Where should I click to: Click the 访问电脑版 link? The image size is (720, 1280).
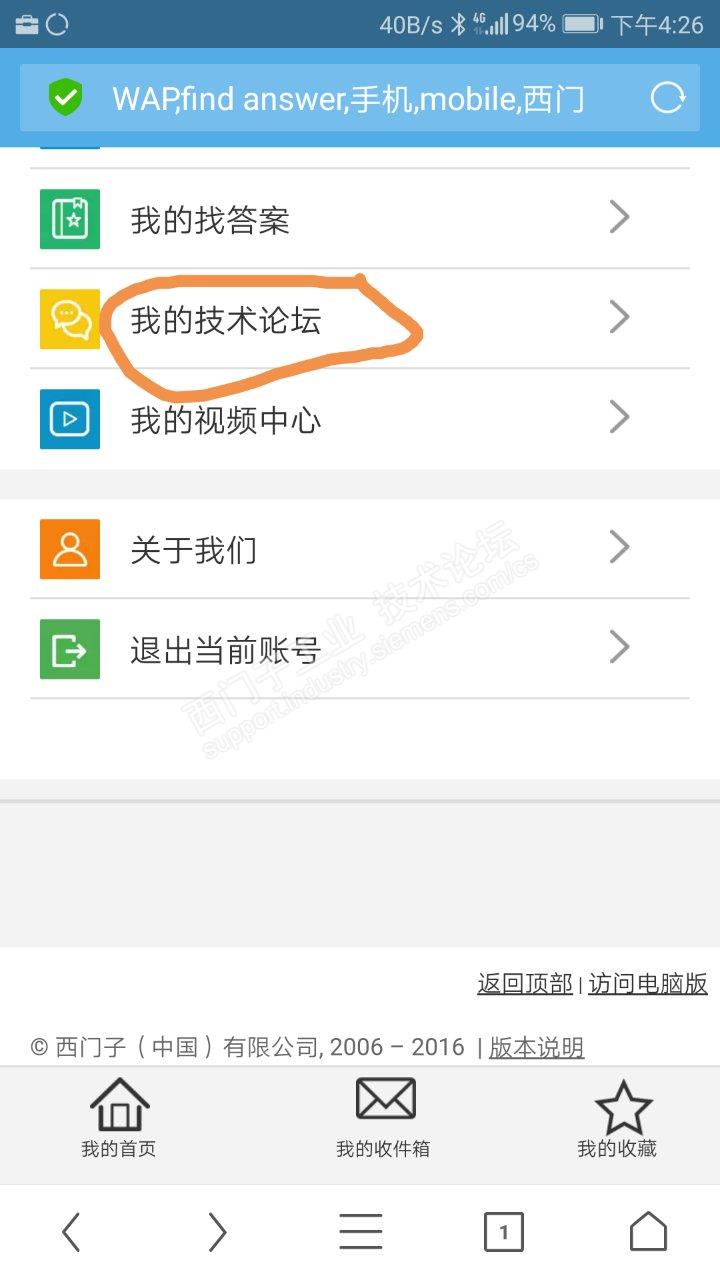click(x=648, y=983)
